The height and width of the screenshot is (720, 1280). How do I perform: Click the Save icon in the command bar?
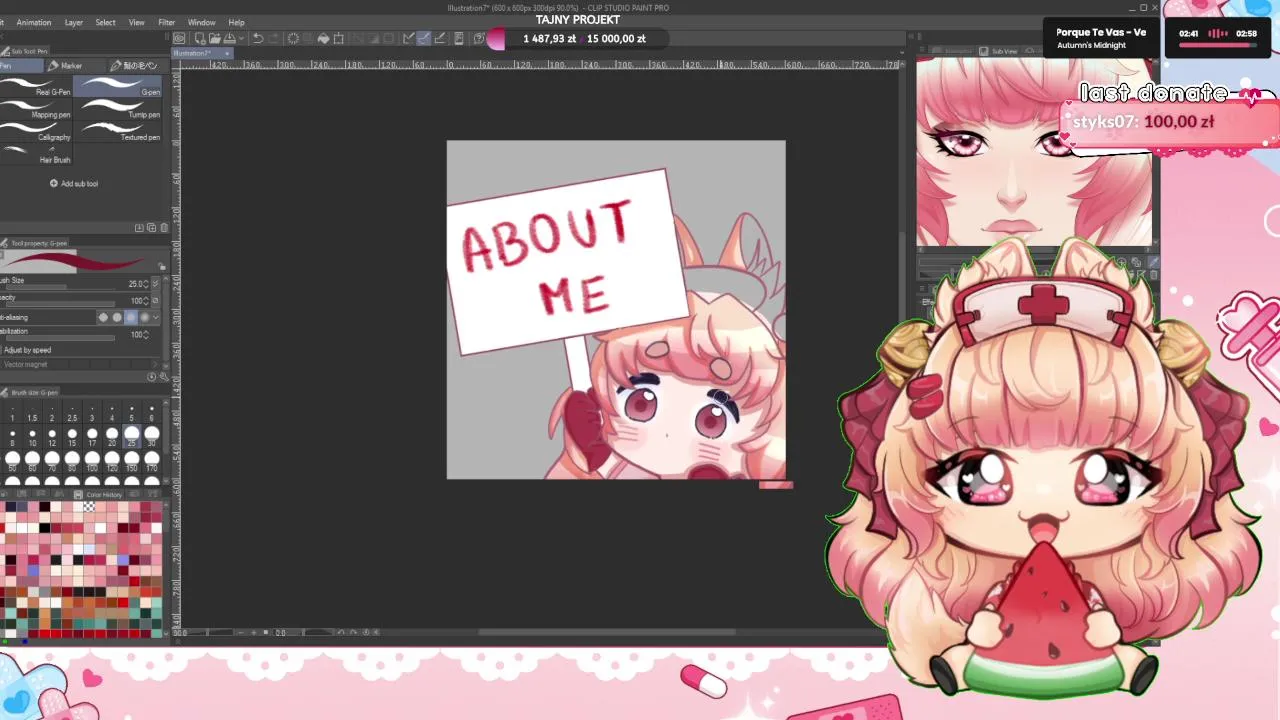(230, 38)
